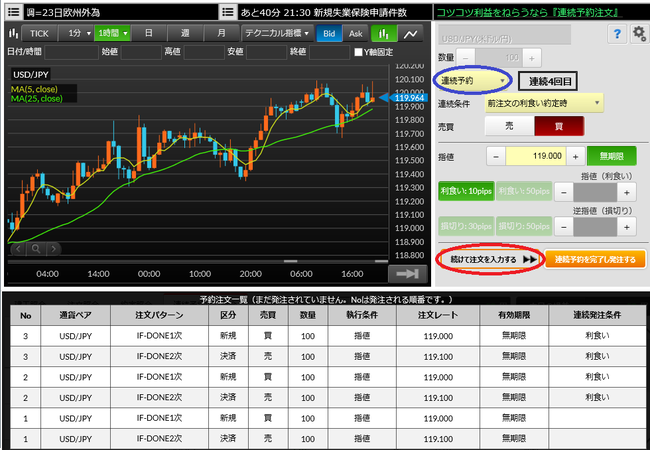Viewport: 650px width, 450px height.
Task: Click the chart type icon before TICK
Action: tap(13, 33)
